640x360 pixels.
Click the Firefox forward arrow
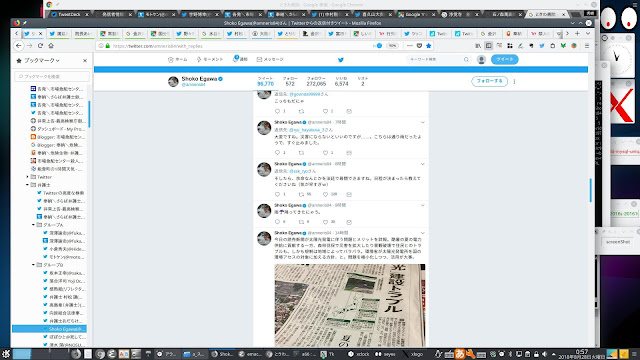tap(29, 46)
